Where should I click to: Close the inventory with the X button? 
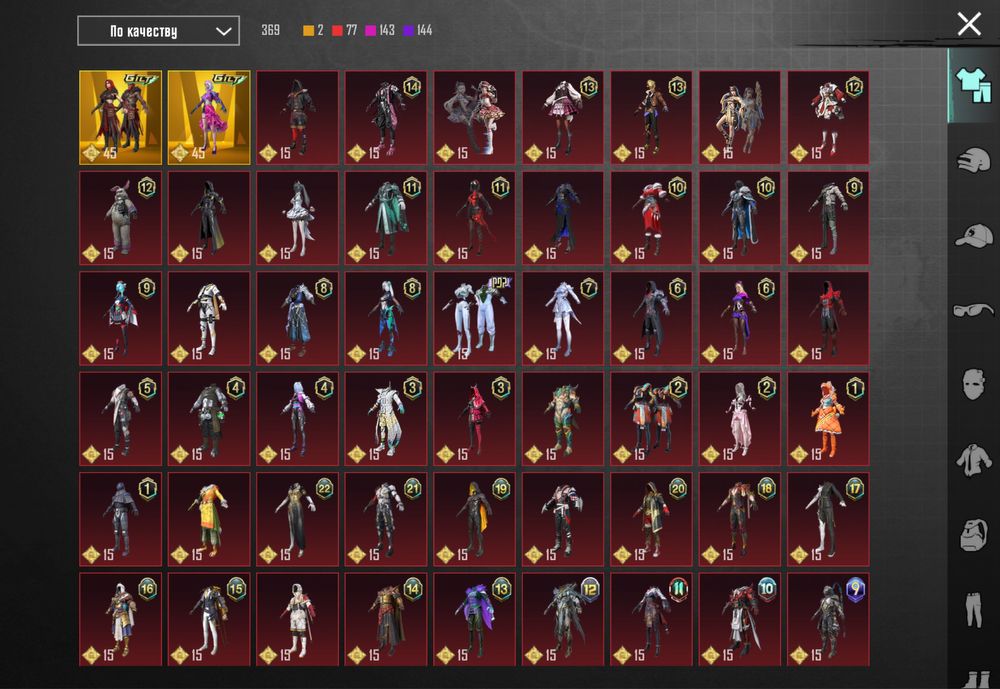pos(969,24)
